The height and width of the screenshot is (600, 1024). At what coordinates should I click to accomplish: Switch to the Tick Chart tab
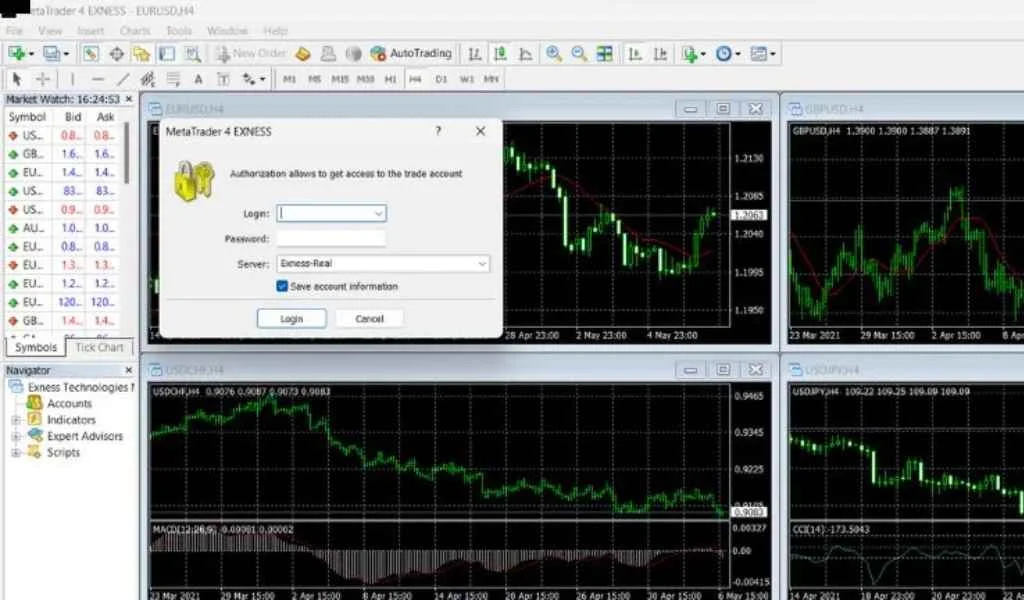point(99,348)
